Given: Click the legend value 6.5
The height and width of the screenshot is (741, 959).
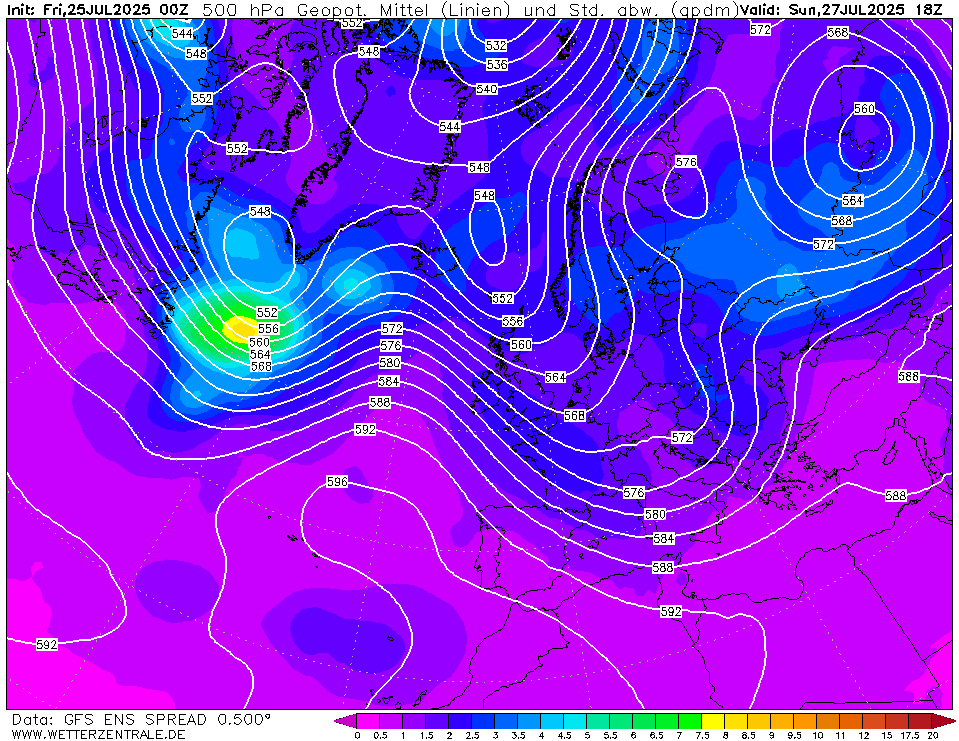Looking at the screenshot, I should 656,735.
